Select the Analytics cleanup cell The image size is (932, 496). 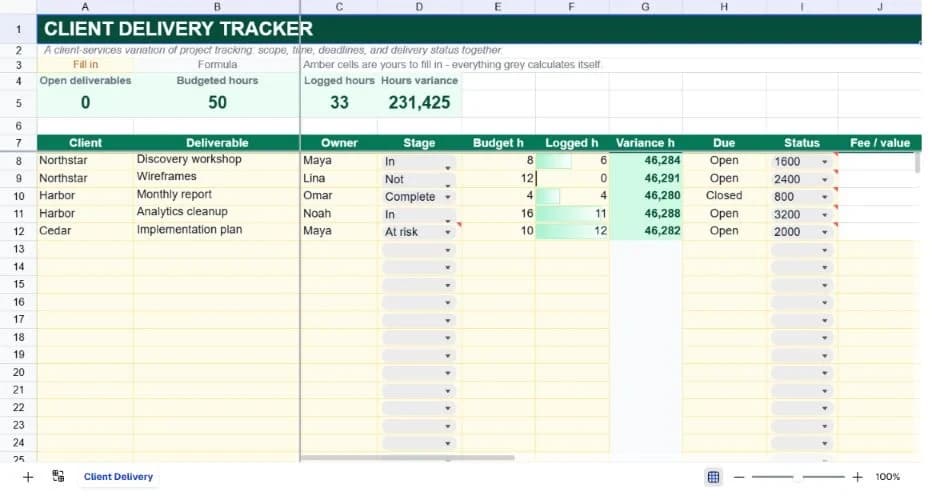coord(217,213)
